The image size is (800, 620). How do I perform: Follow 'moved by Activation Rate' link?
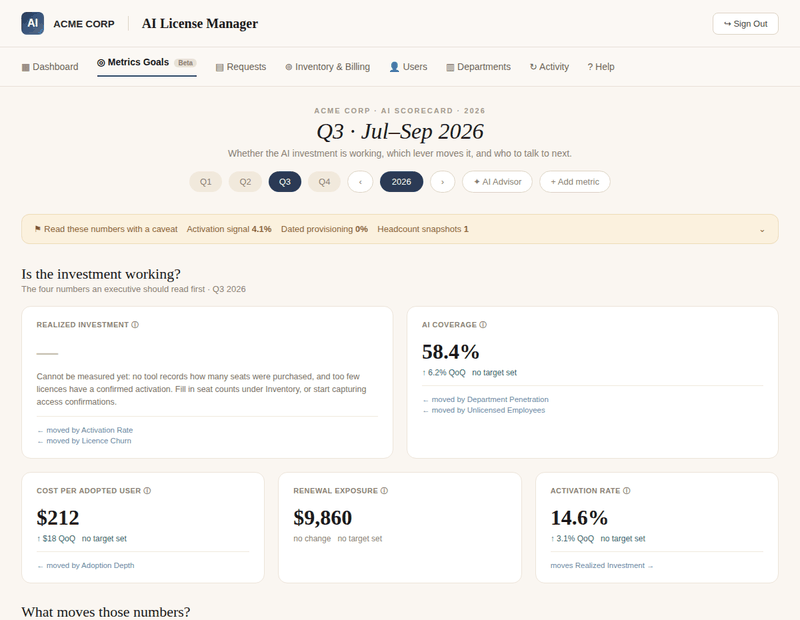point(85,430)
